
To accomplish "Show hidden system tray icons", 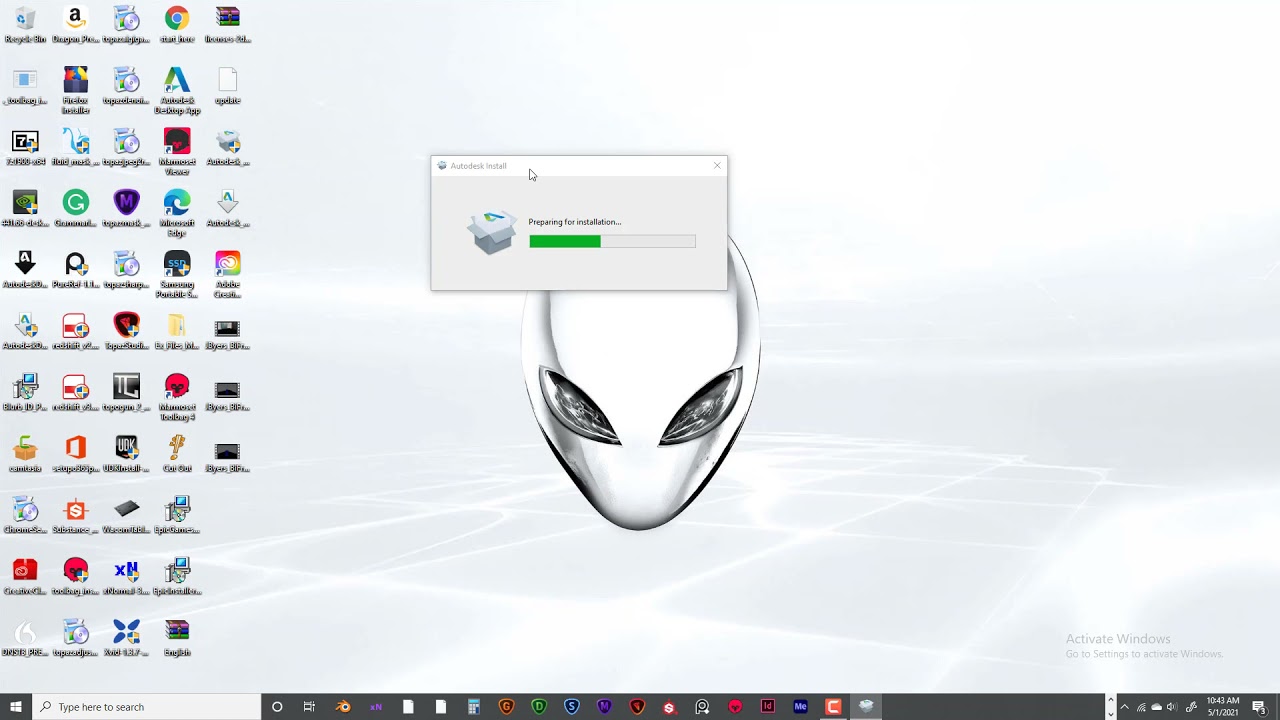I will click(1124, 707).
